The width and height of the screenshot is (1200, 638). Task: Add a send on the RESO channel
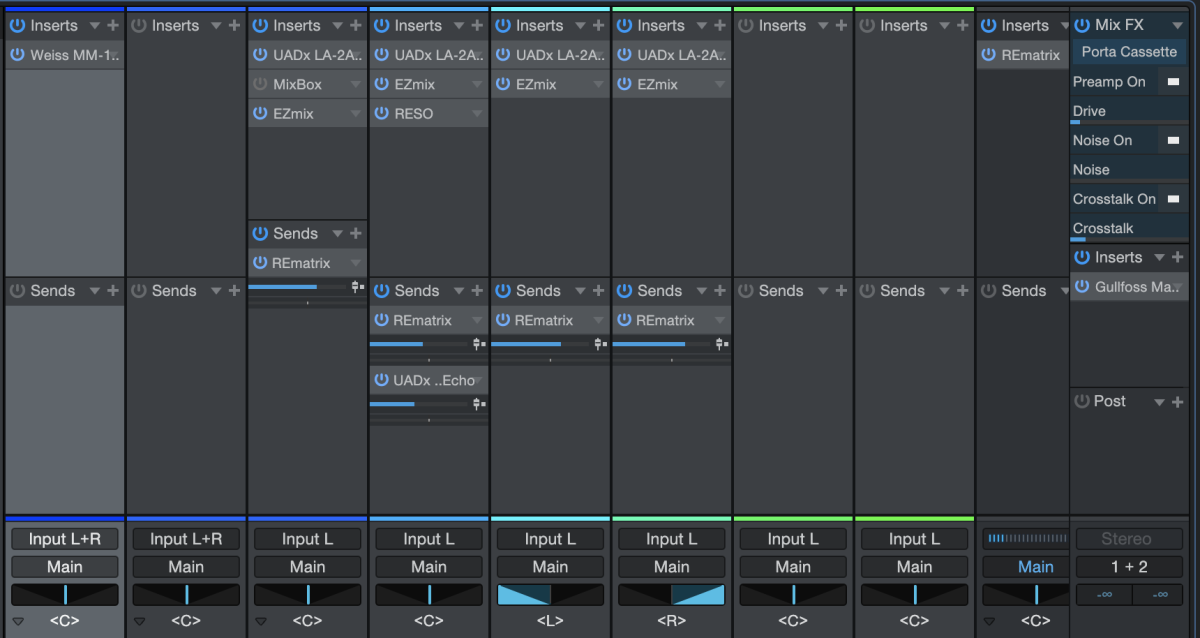[477, 291]
